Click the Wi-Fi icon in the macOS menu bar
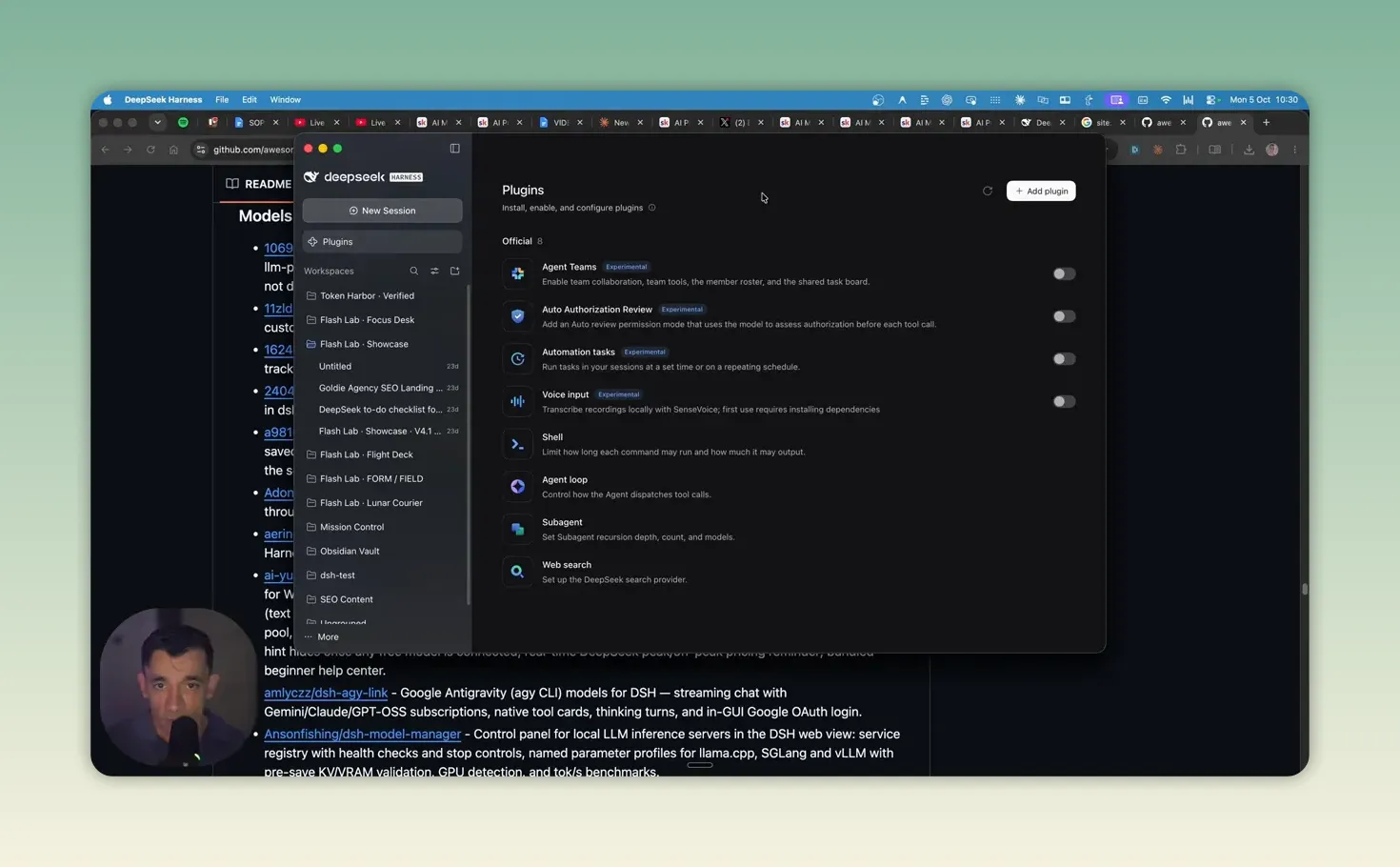The width and height of the screenshot is (1400, 867). point(1166,99)
